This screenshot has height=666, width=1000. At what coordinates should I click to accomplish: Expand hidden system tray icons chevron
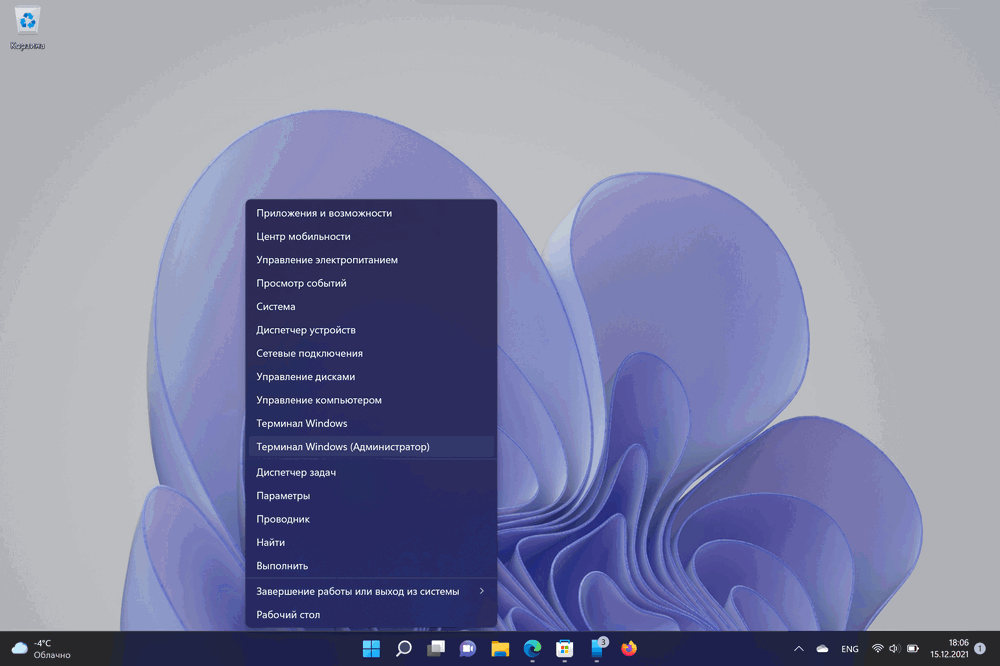tap(798, 649)
